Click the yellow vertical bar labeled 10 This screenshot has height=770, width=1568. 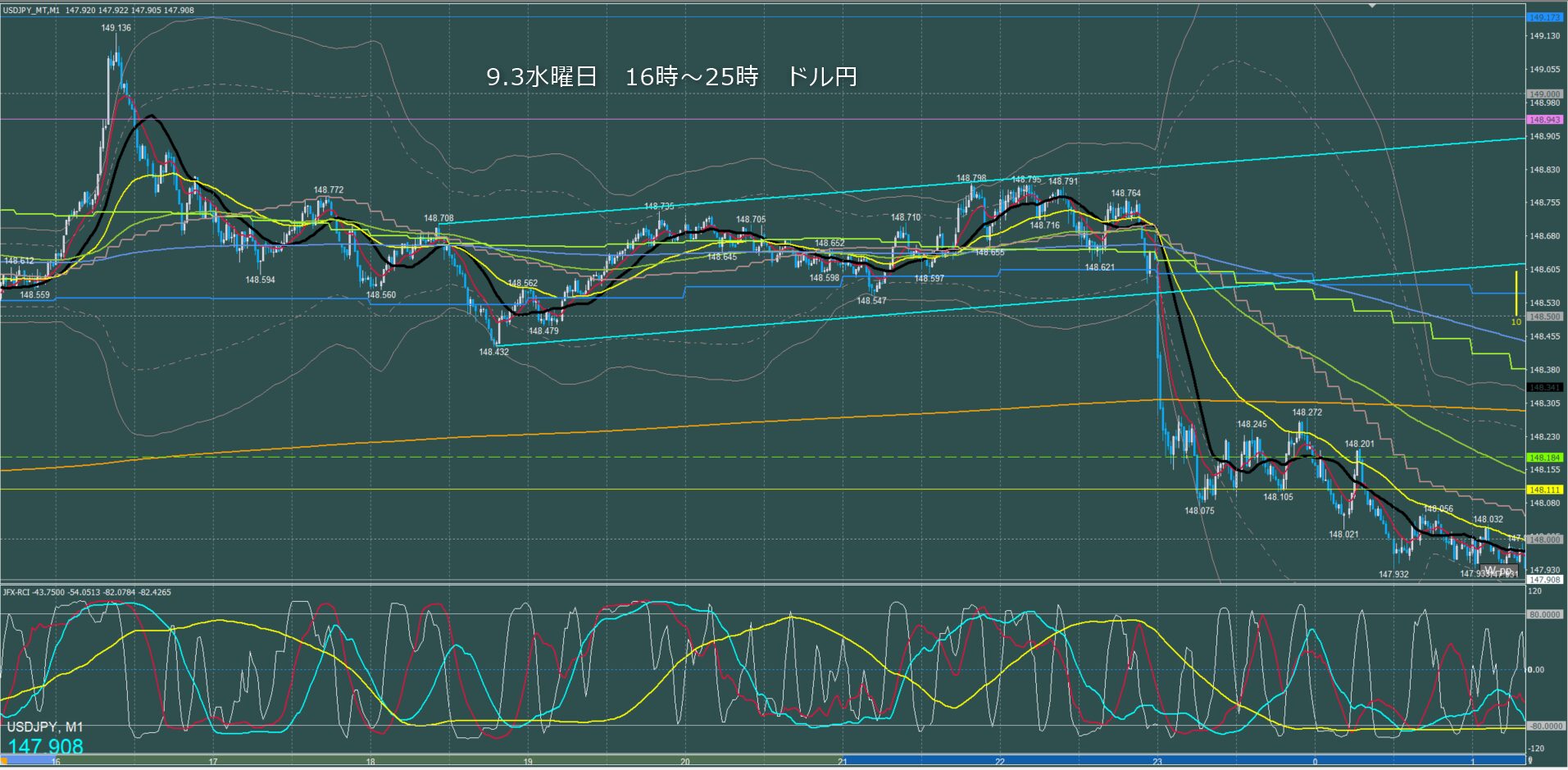[x=1516, y=294]
